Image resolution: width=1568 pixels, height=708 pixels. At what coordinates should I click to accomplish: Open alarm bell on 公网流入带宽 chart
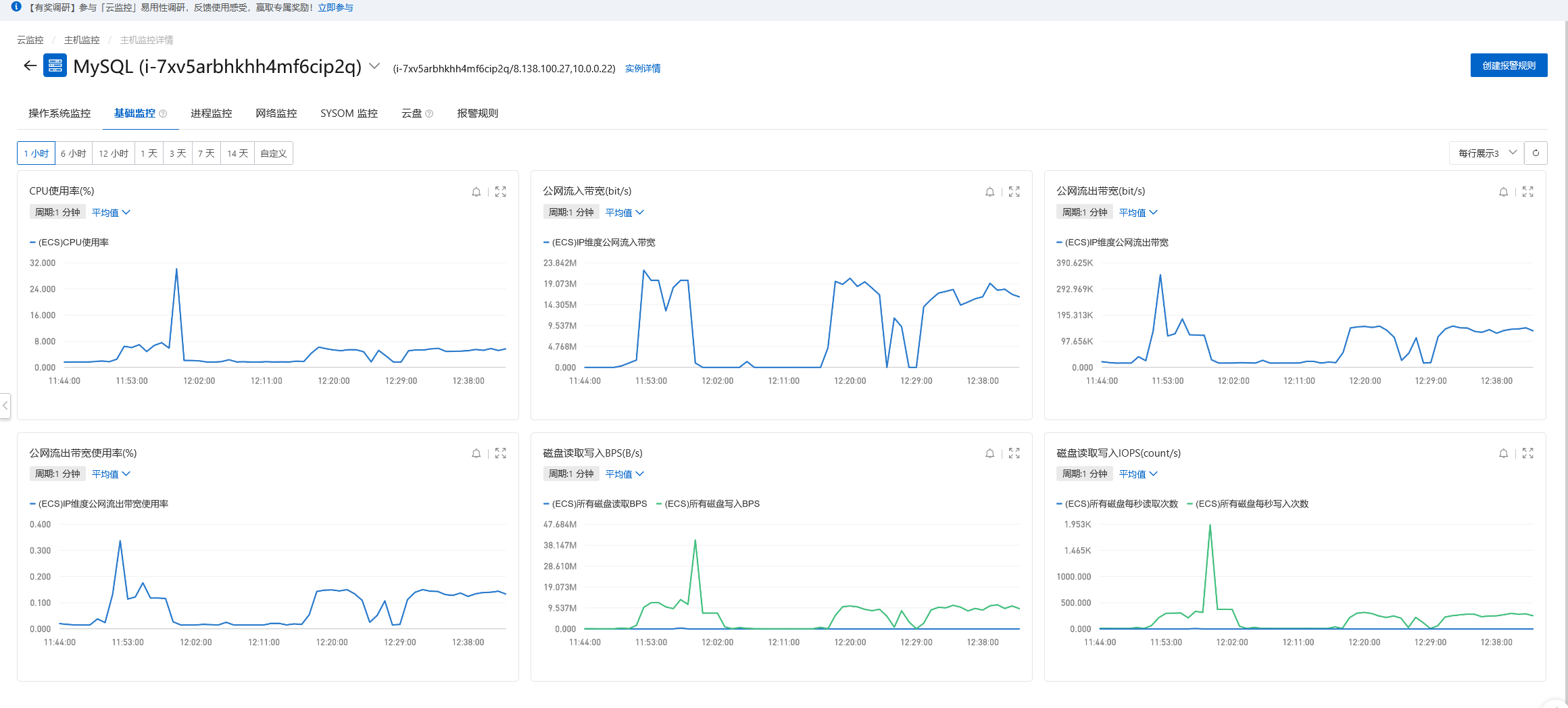pyautogui.click(x=990, y=192)
